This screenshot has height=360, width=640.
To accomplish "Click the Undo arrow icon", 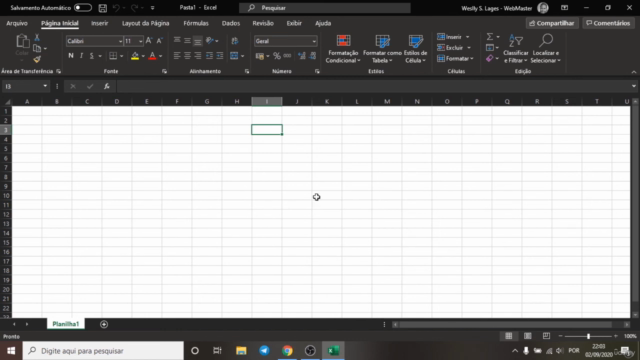I will point(116,8).
